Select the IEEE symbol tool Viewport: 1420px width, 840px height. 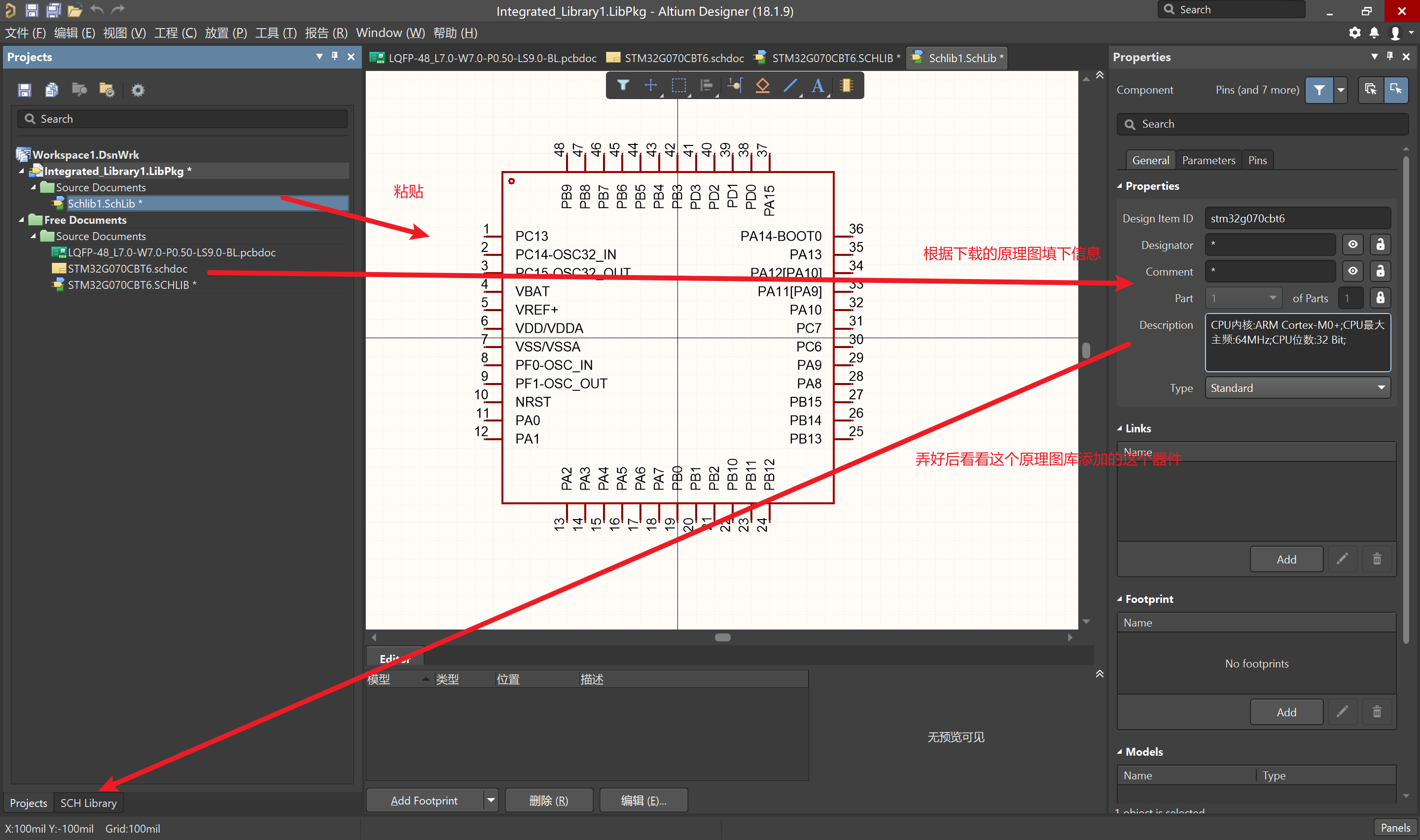[762, 85]
